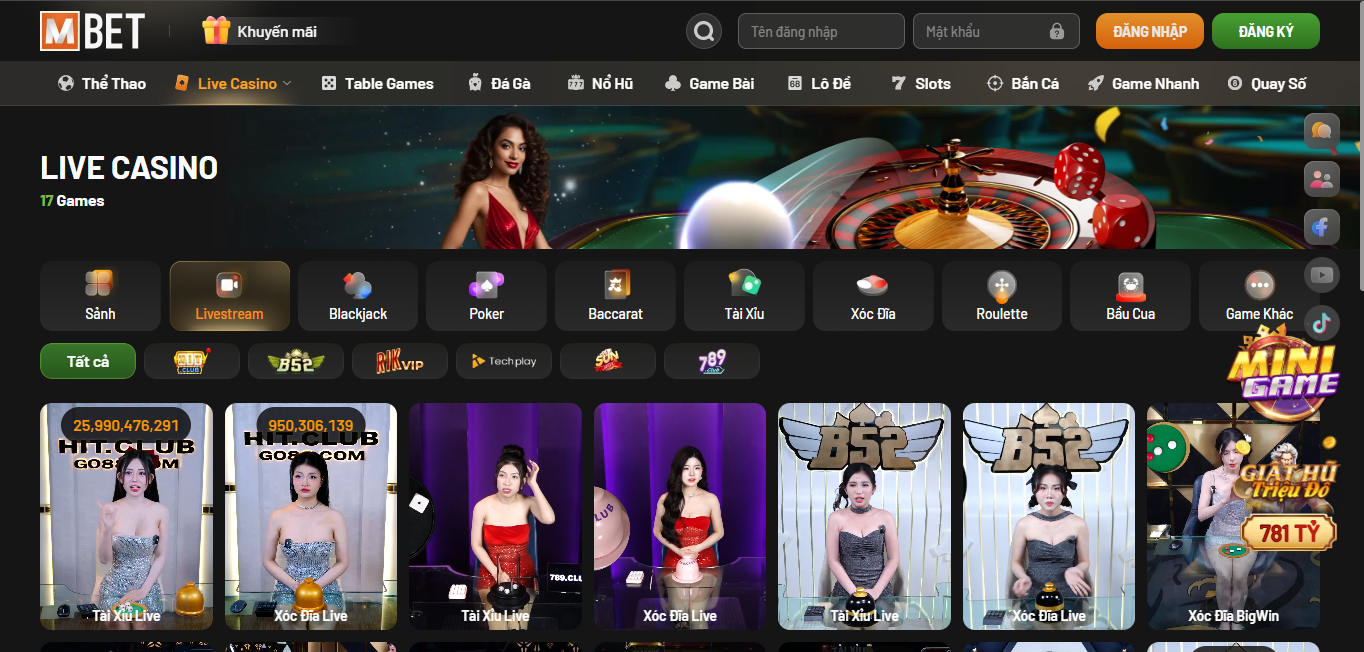This screenshot has height=652, width=1364.
Task: Open the Thể Thao menu
Action: click(102, 84)
